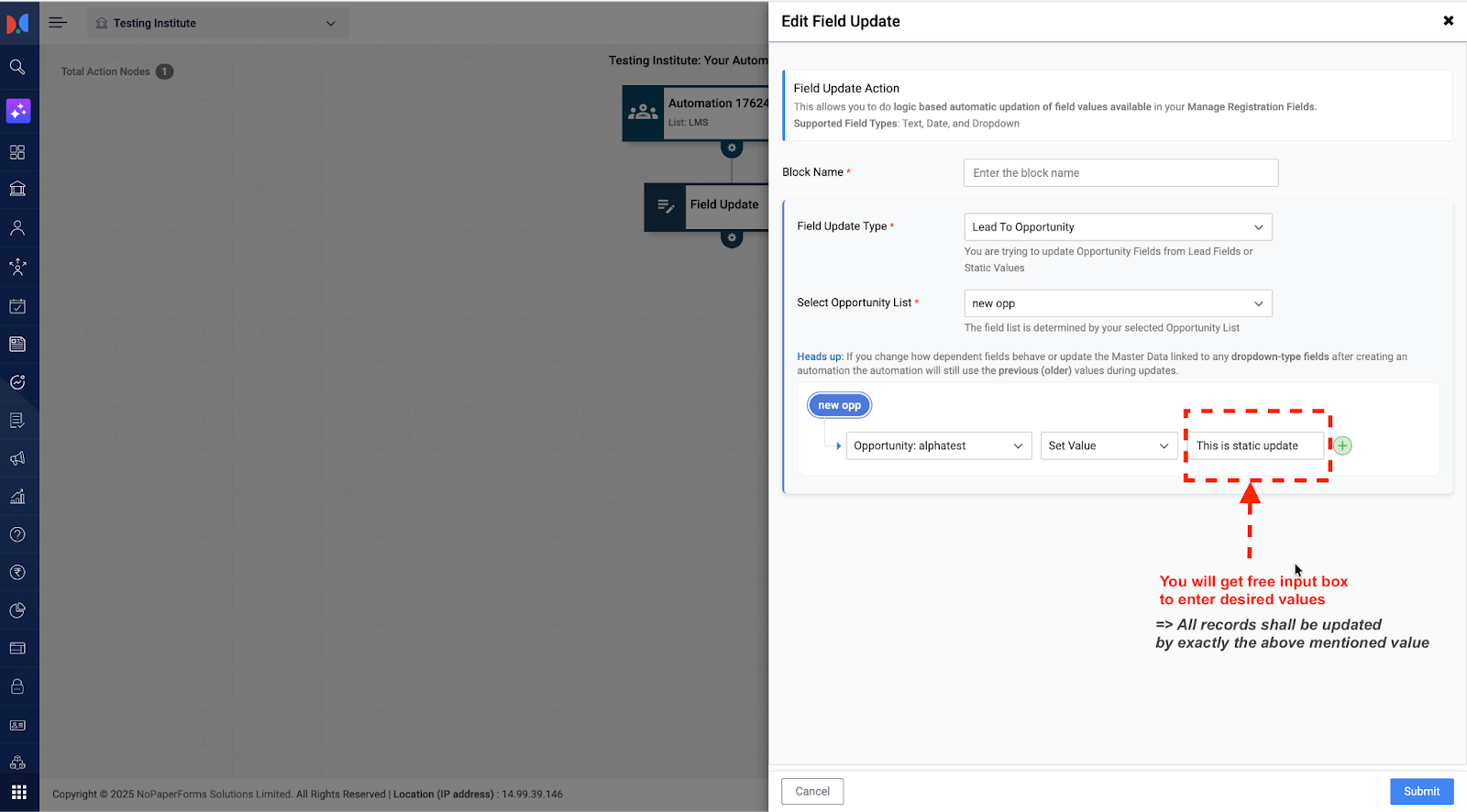
Task: Open the apps grid icon
Action: click(18, 792)
